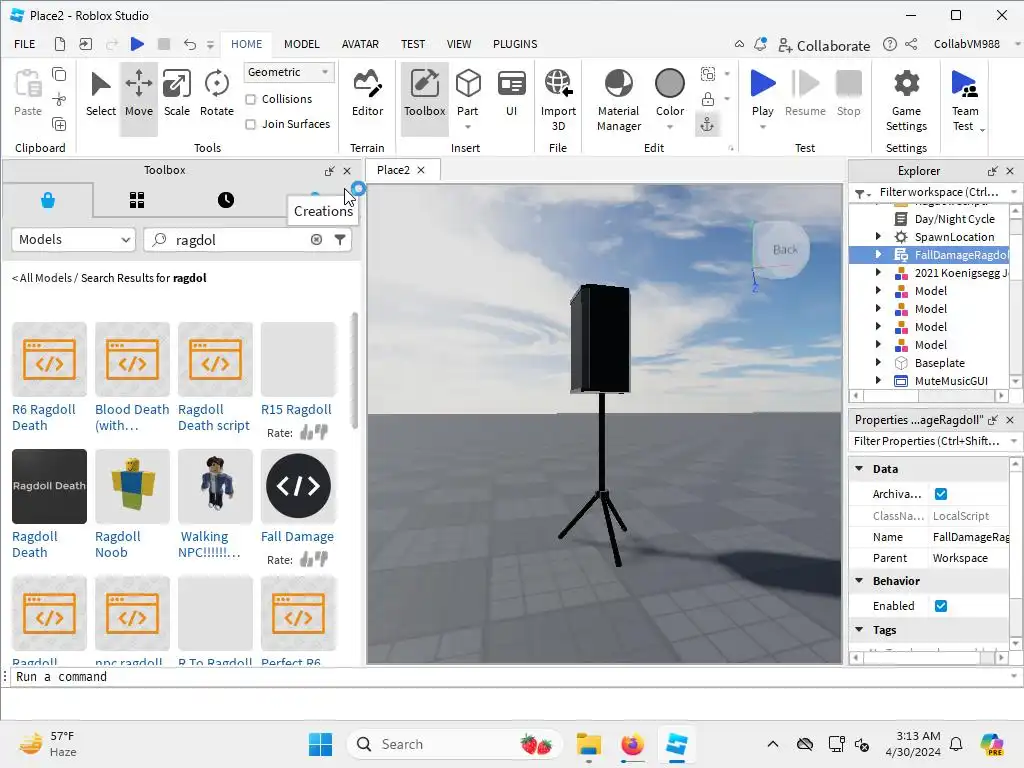This screenshot has height=768, width=1024.
Task: Enable the Collisions checkbox
Action: point(250,99)
